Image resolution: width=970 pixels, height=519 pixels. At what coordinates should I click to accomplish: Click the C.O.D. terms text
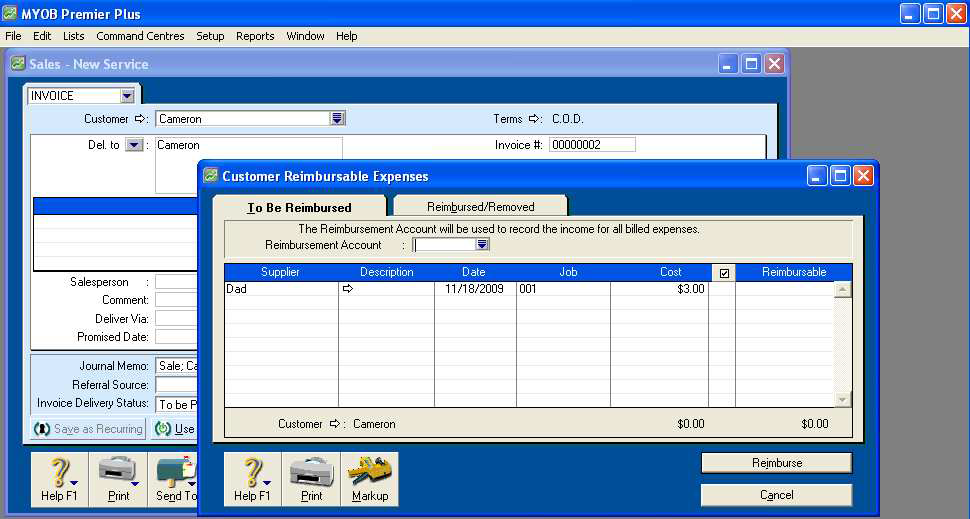point(568,119)
